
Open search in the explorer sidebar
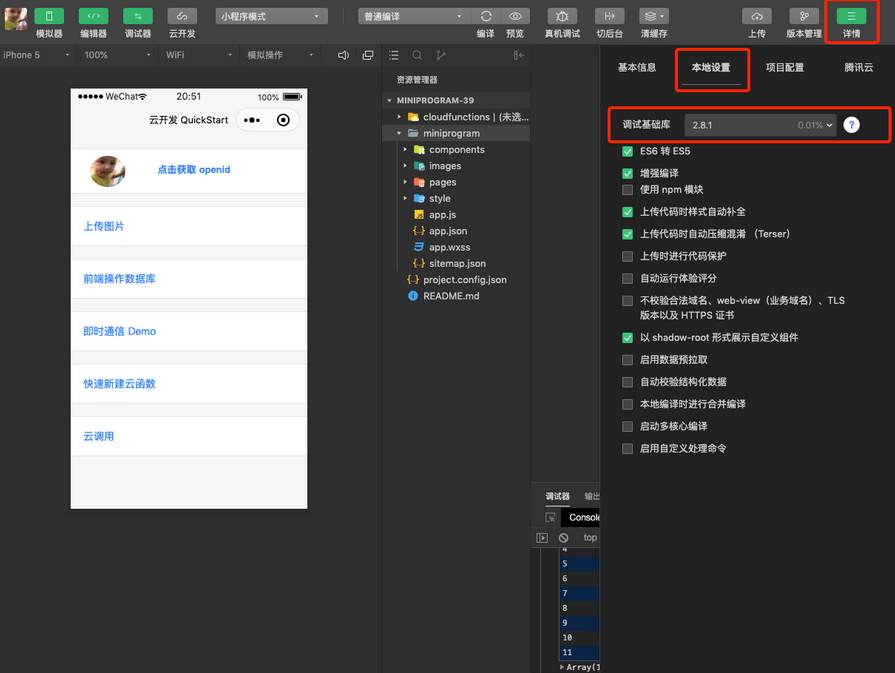coord(417,55)
